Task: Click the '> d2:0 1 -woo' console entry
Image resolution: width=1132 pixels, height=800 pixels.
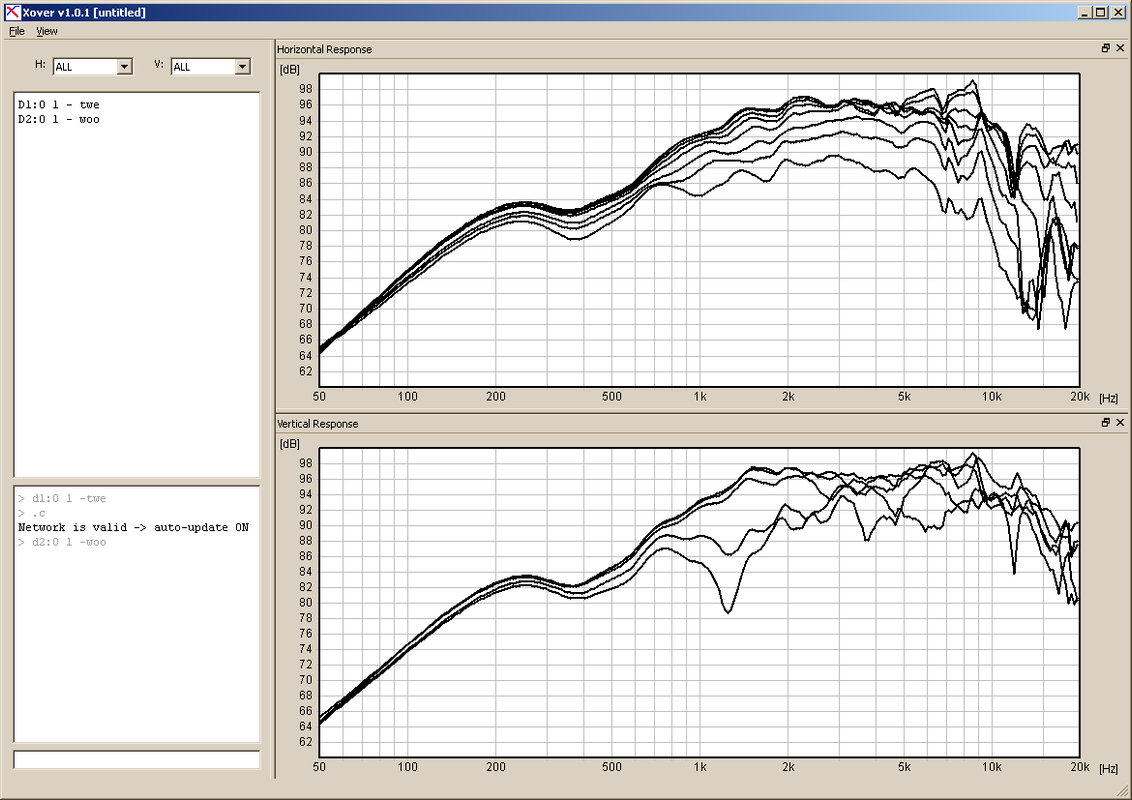Action: click(x=62, y=542)
